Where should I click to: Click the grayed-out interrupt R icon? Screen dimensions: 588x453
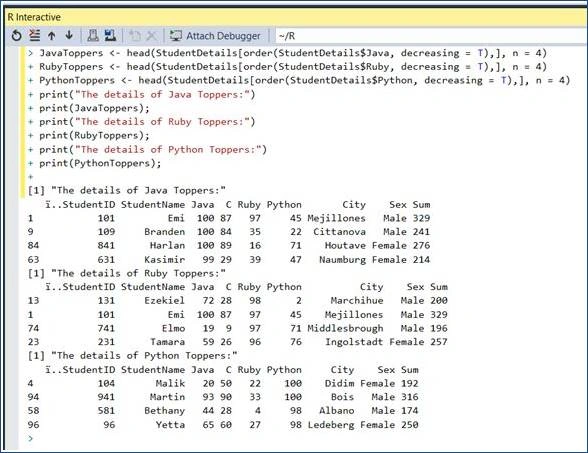(x=135, y=36)
